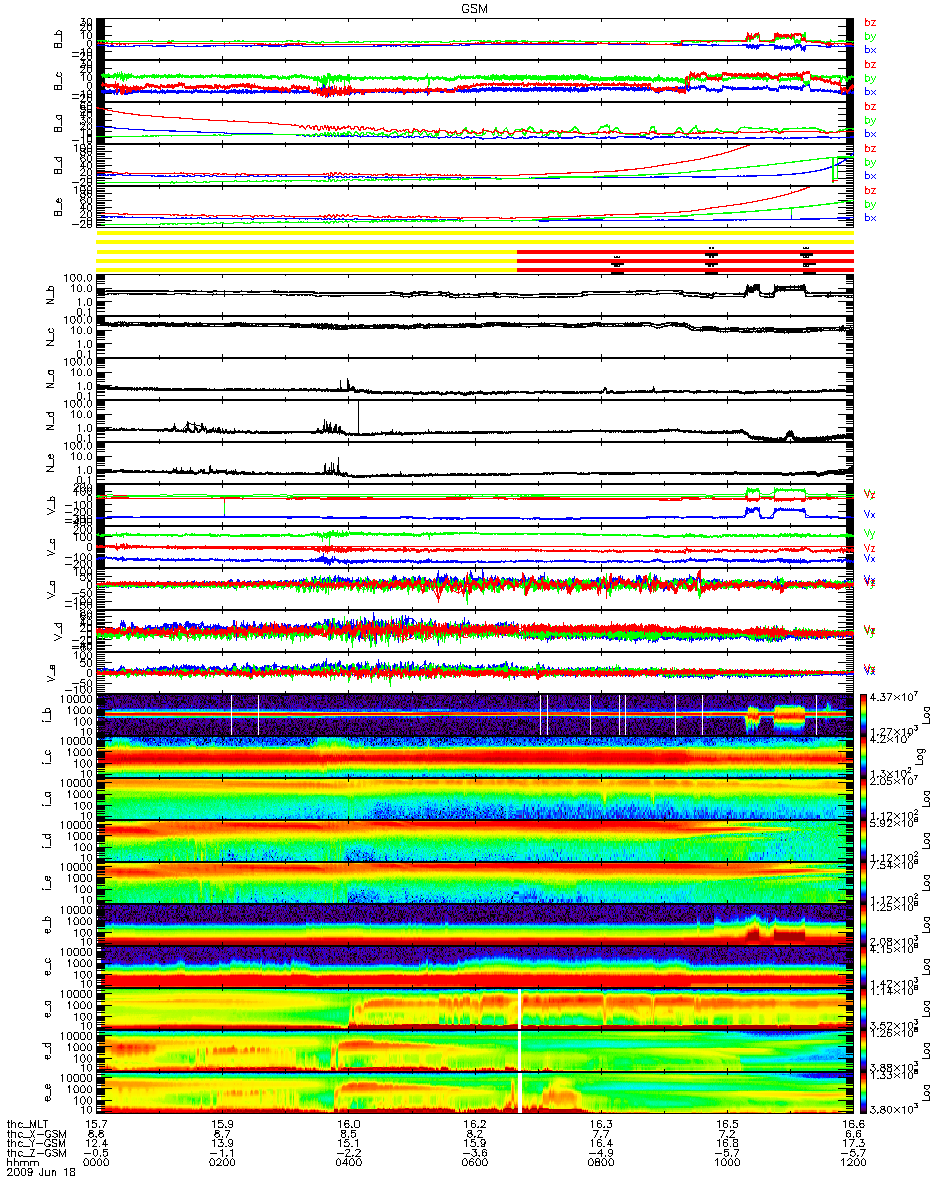Image resolution: width=930 pixels, height=1200 pixels.
Task: Select the B_b panel axis label
Action: 59,40
